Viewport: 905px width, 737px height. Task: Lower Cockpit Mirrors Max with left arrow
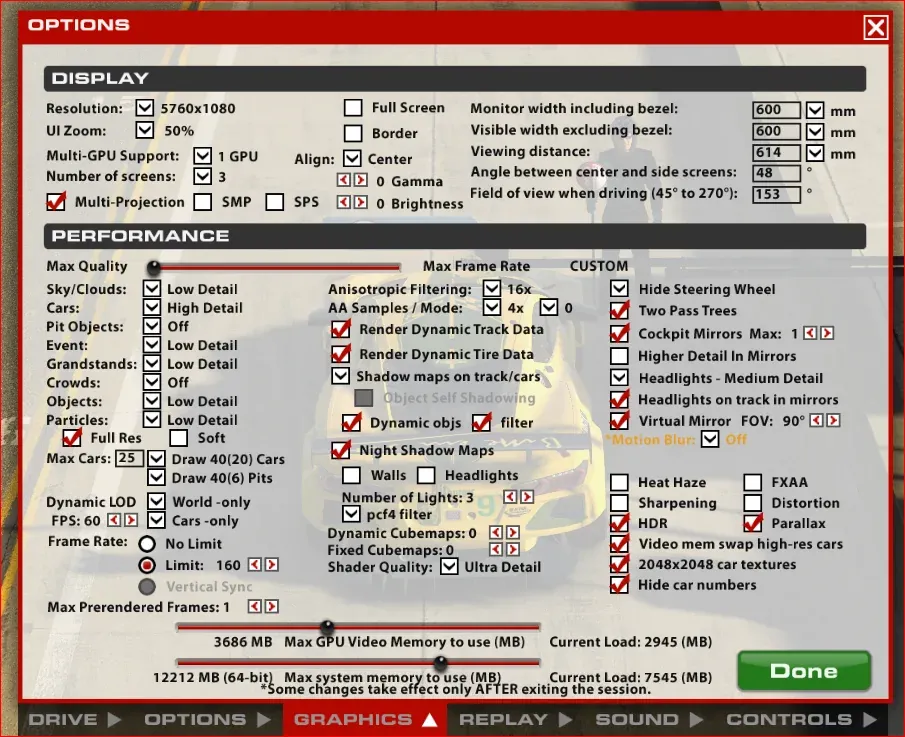810,333
